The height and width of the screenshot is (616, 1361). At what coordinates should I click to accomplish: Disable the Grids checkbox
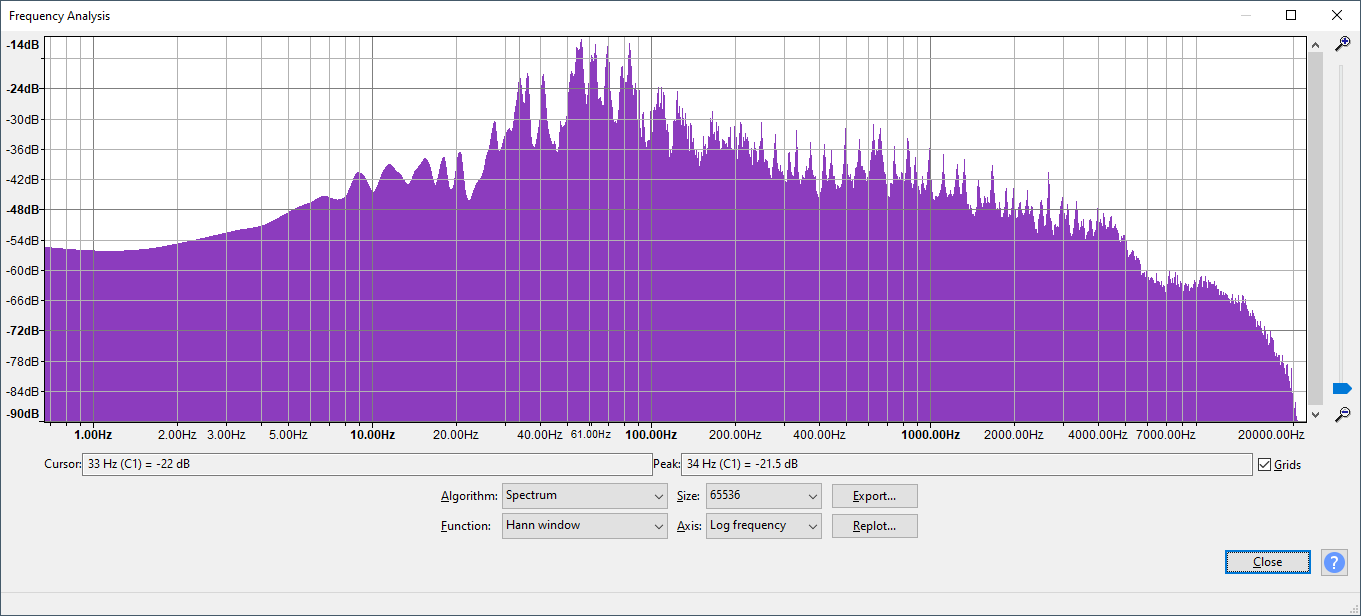pyautogui.click(x=1265, y=465)
